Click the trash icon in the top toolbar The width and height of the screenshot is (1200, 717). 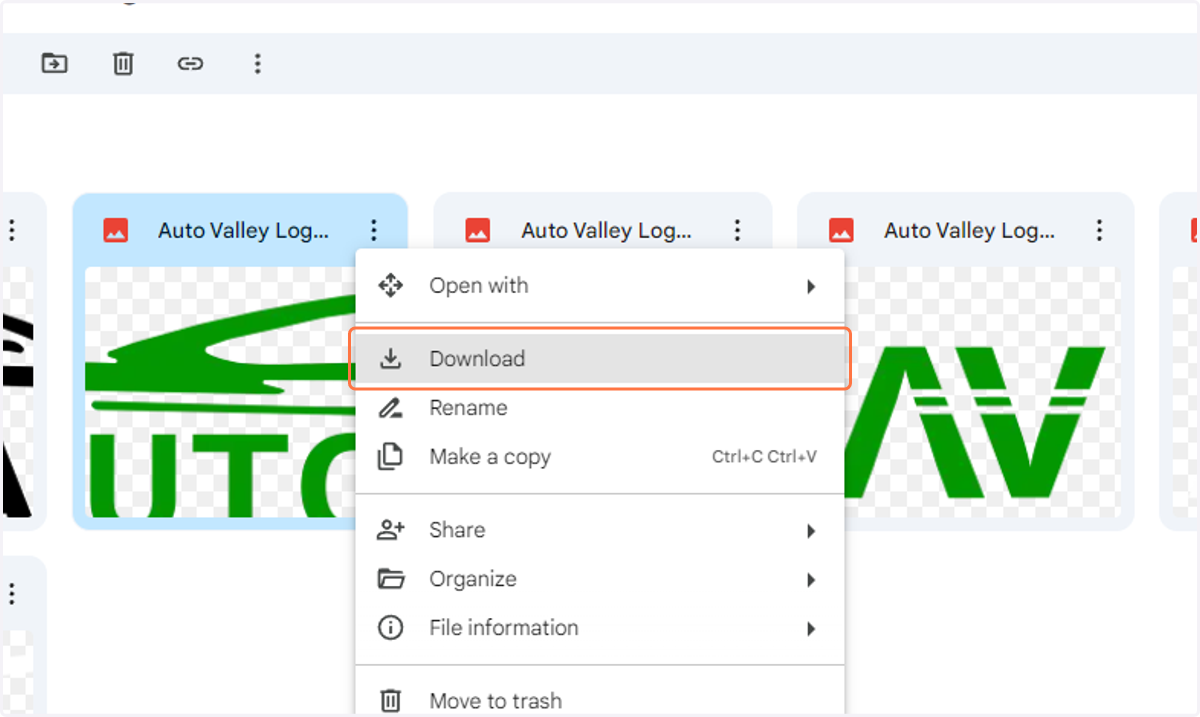coord(123,64)
